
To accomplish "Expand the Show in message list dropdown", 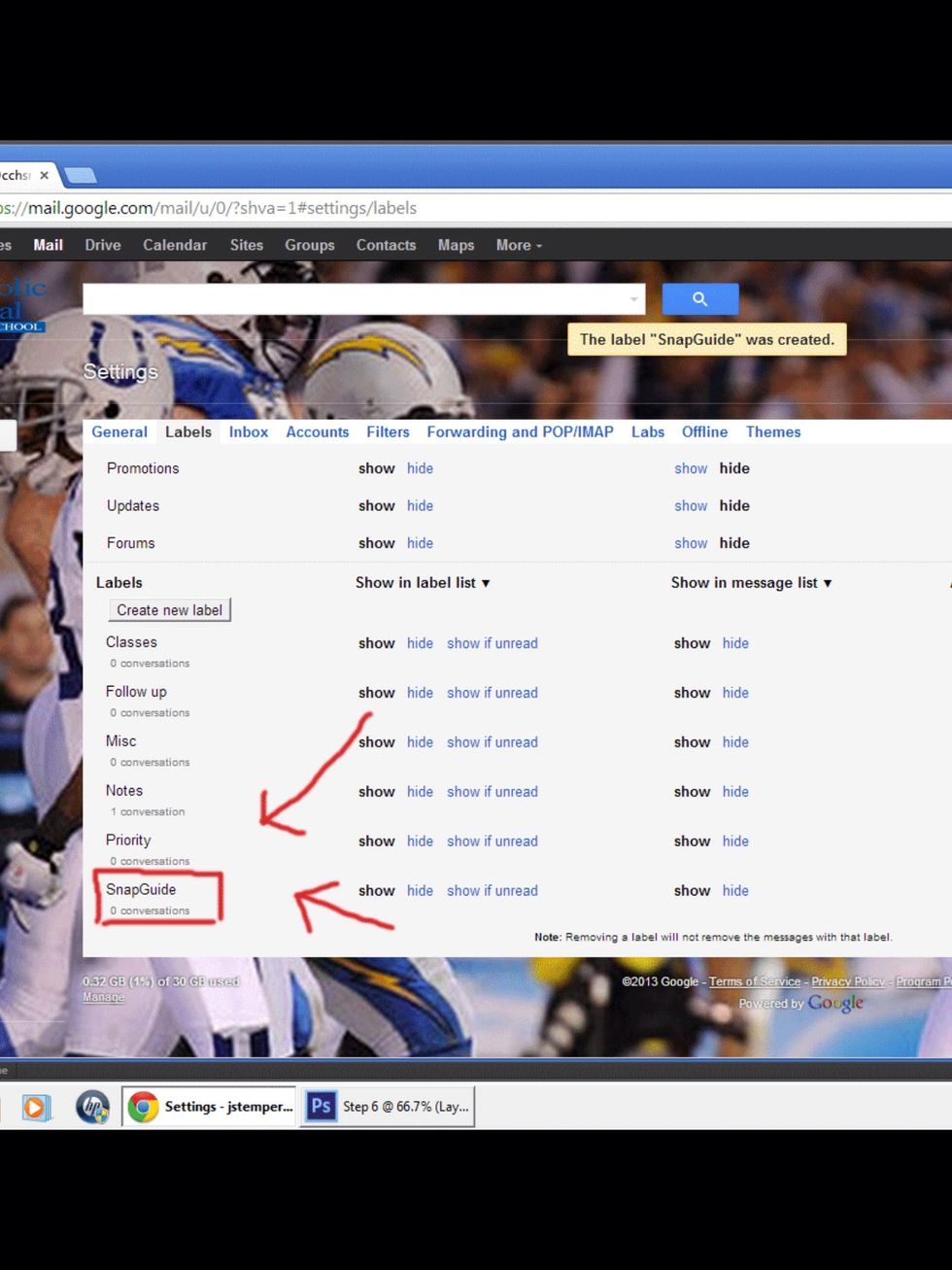I will (x=751, y=583).
